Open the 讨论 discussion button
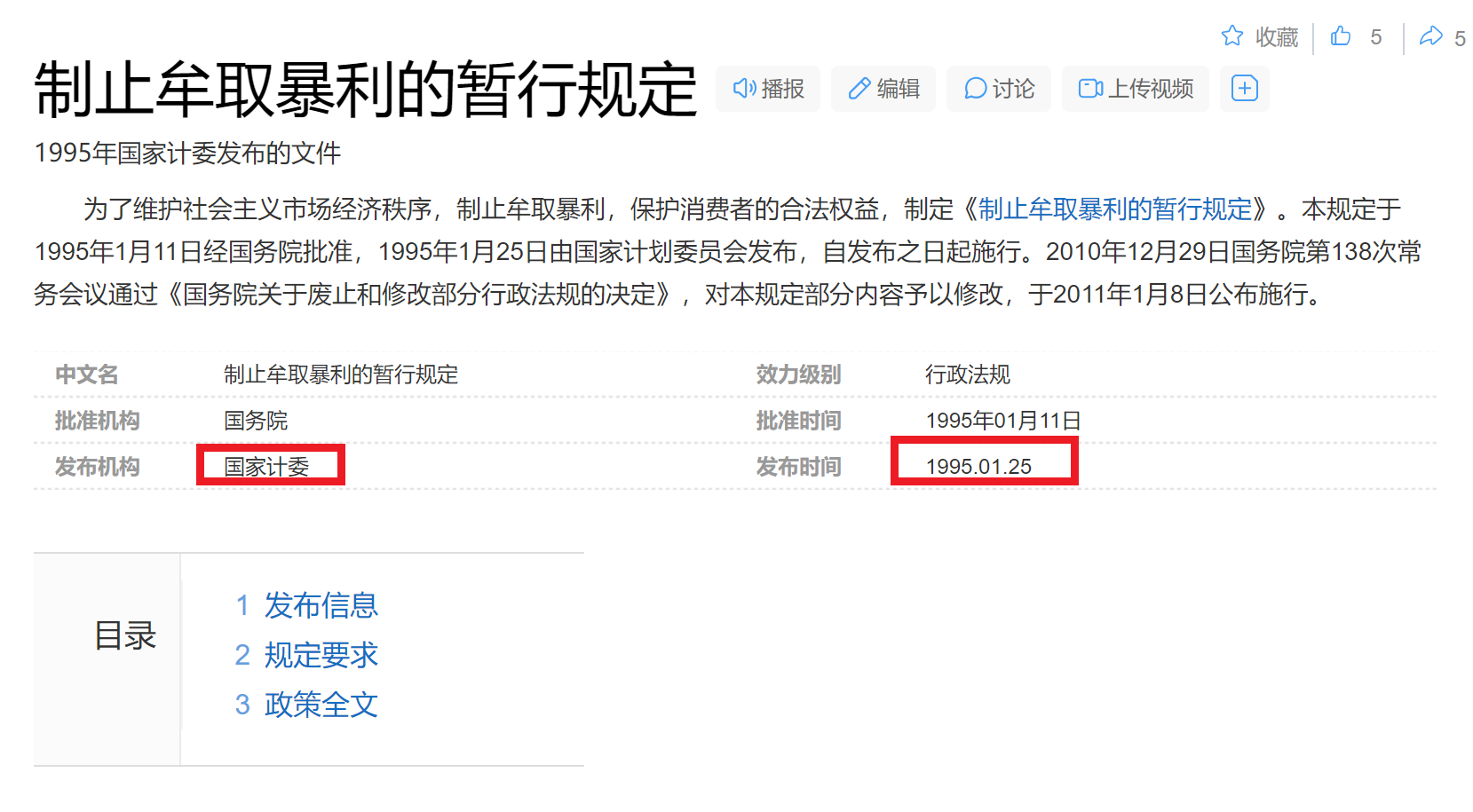The image size is (1473, 812). (x=999, y=89)
